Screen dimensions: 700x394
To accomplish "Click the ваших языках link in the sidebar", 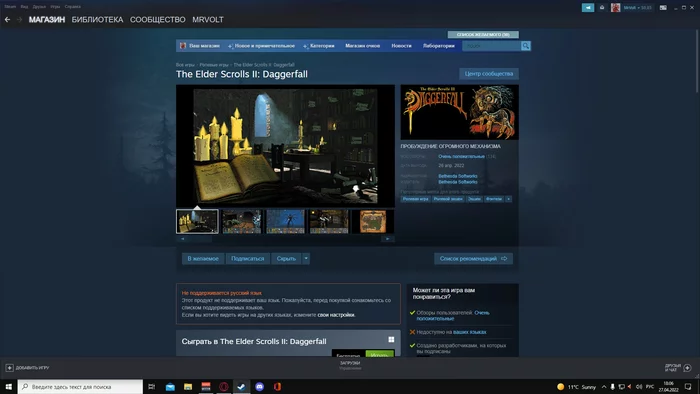I will [470, 332].
